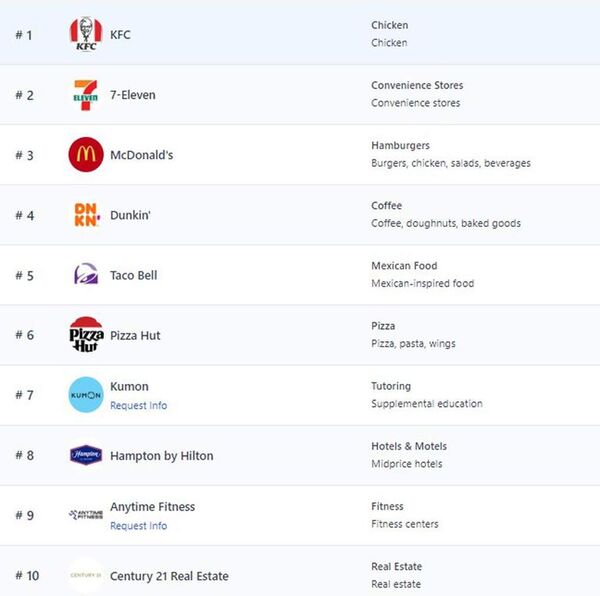Select the Taco Bell franchise name
This screenshot has width=600, height=596.
coord(134,275)
